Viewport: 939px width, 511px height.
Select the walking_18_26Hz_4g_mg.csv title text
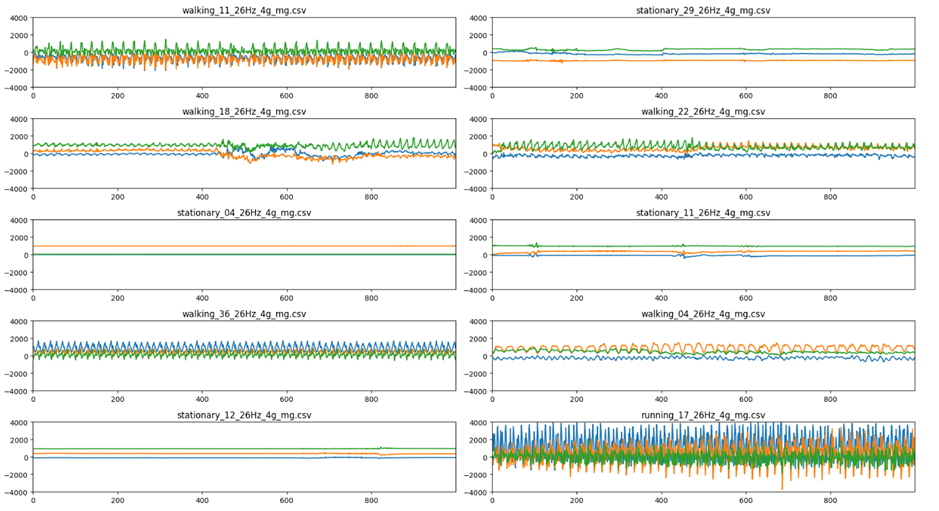point(244,111)
